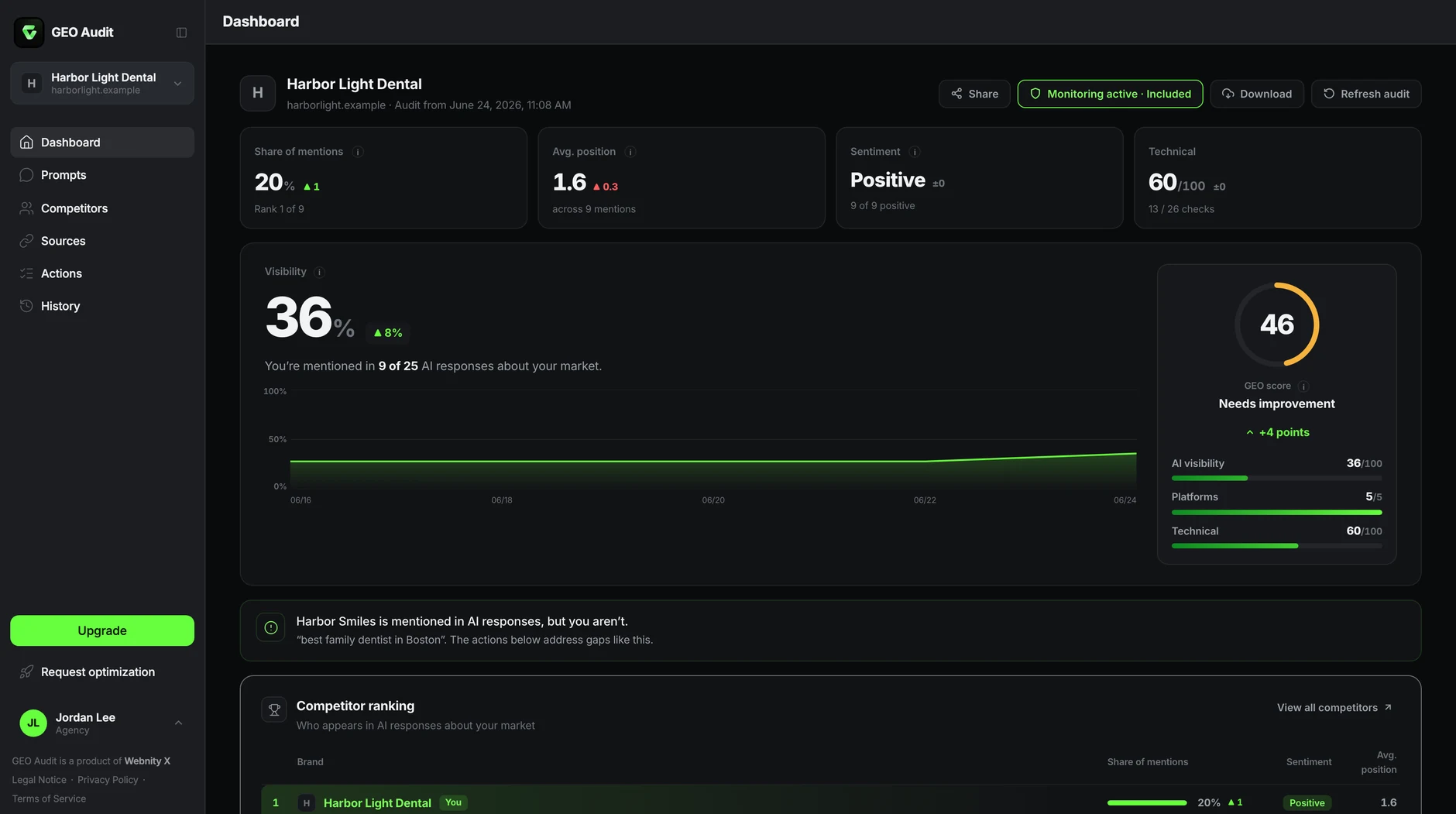Click the Request optimization rocket icon

(x=26, y=672)
